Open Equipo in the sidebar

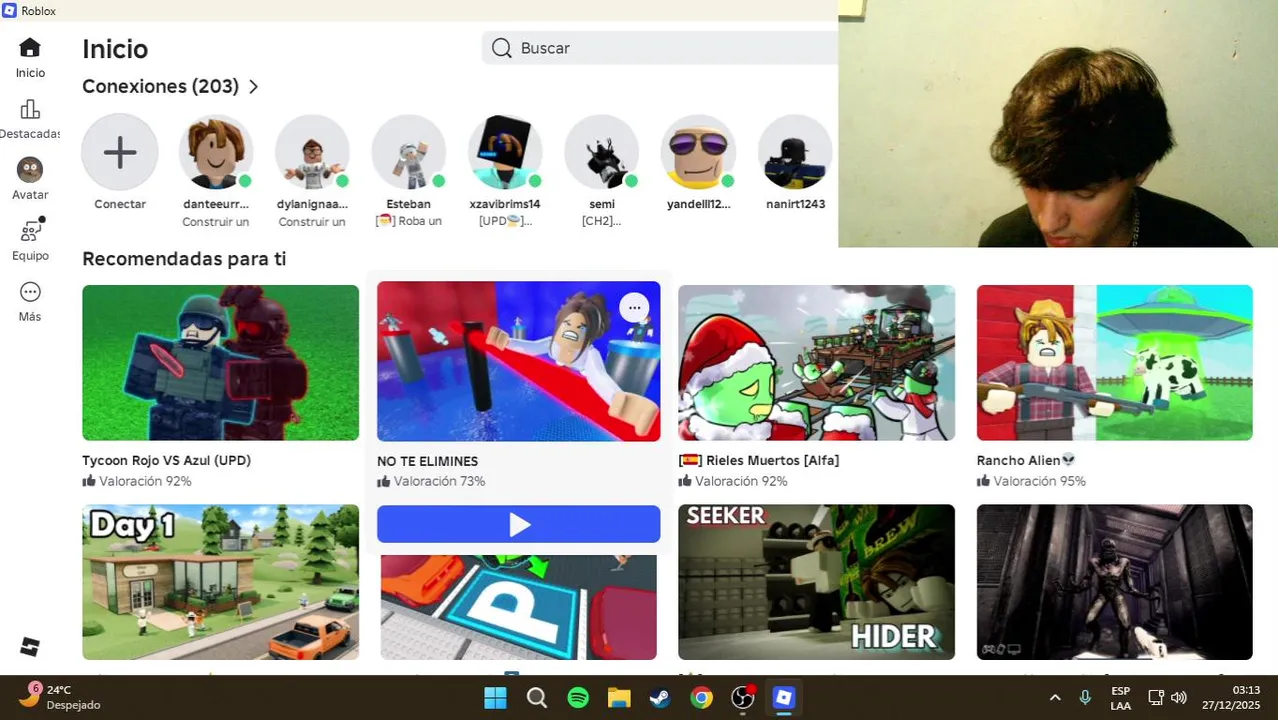(x=31, y=231)
